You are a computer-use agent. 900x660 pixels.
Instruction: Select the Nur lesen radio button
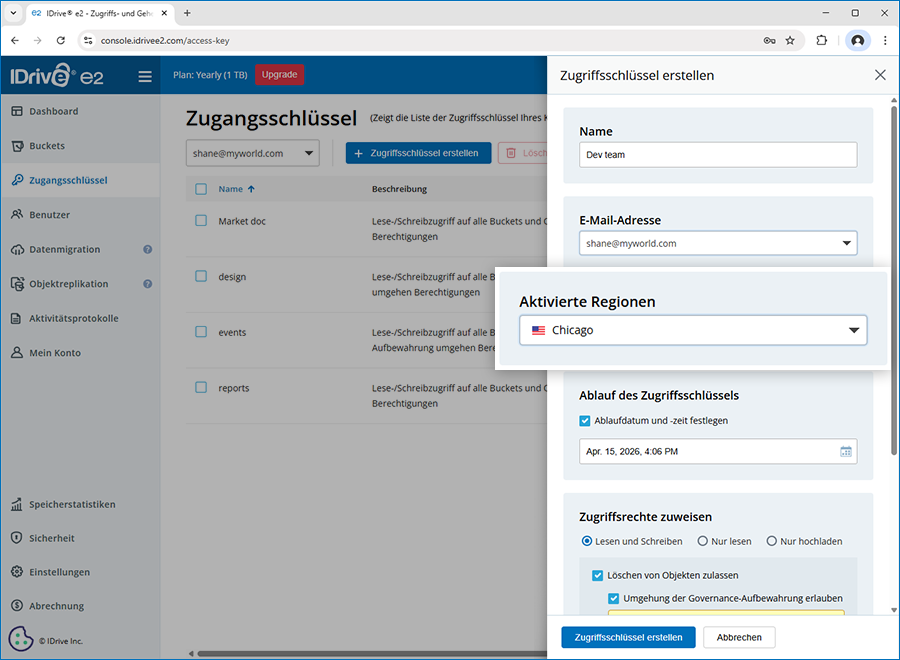703,541
